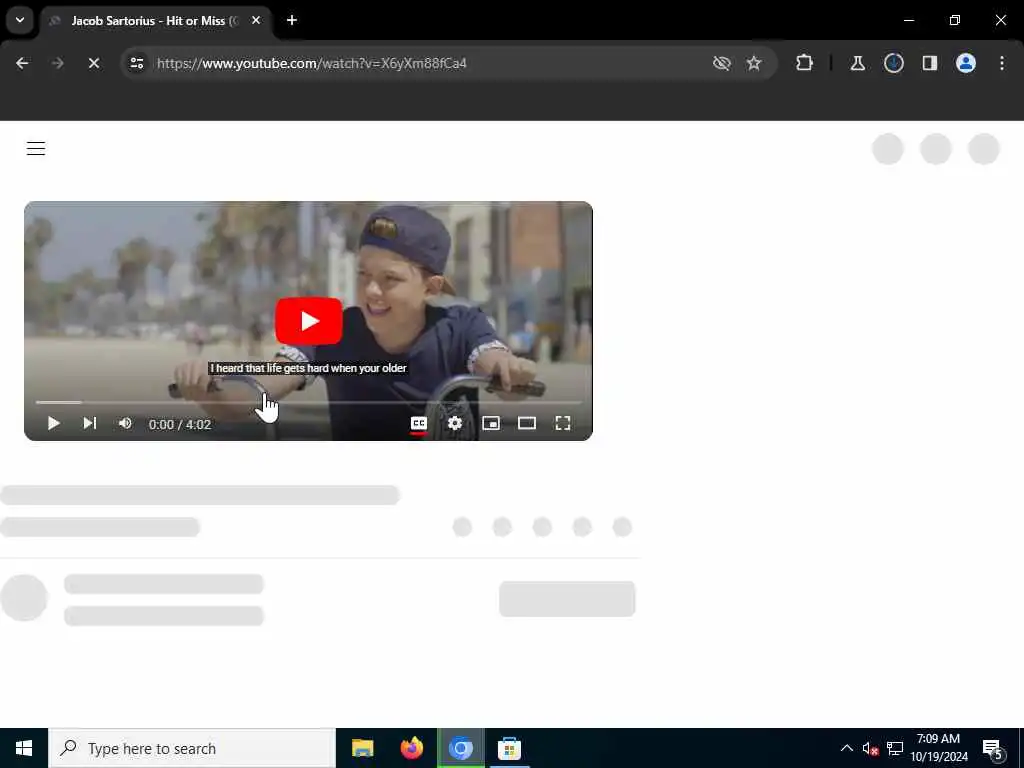Click the circular clock extension icon in toolbar

point(893,63)
